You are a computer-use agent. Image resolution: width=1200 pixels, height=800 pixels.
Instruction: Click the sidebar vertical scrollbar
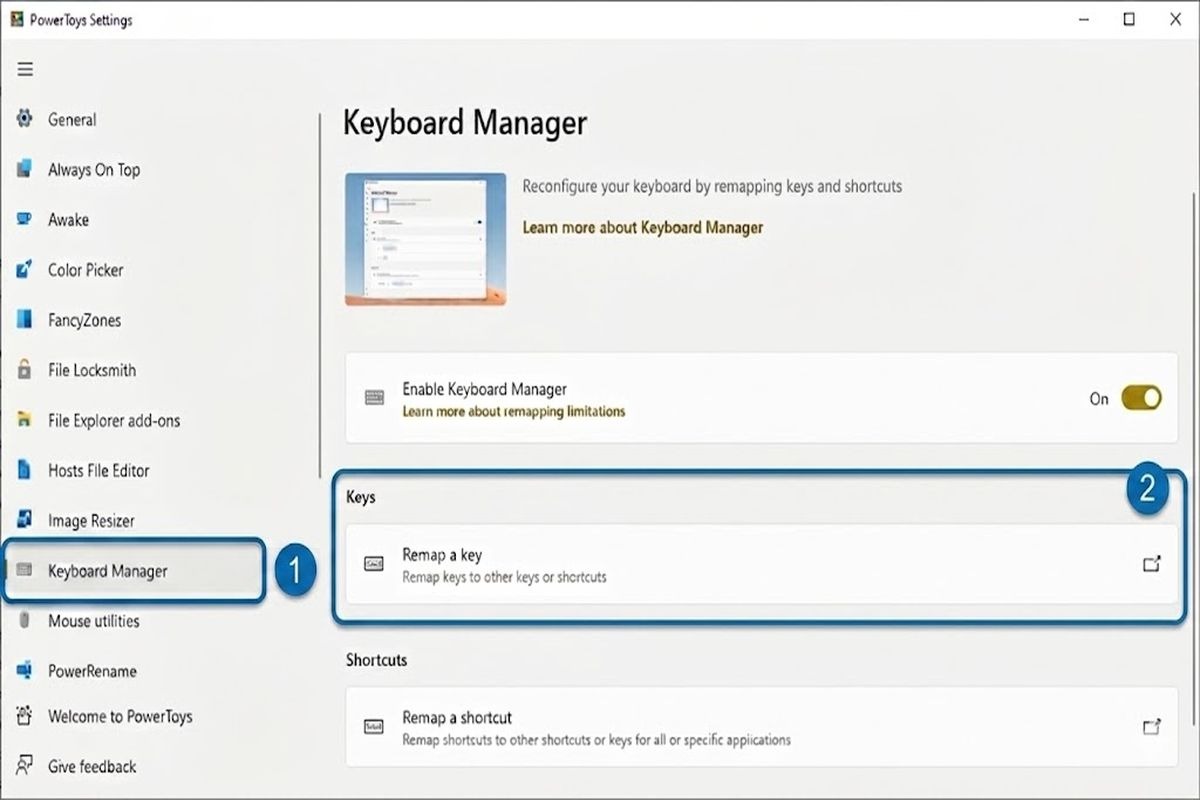(320, 295)
